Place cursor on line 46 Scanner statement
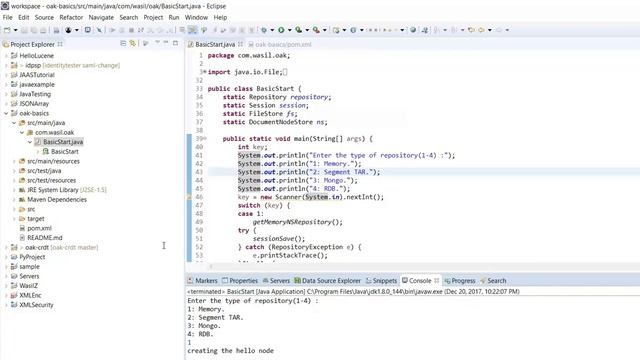Viewport: 640px width, 360px height. tap(311, 197)
